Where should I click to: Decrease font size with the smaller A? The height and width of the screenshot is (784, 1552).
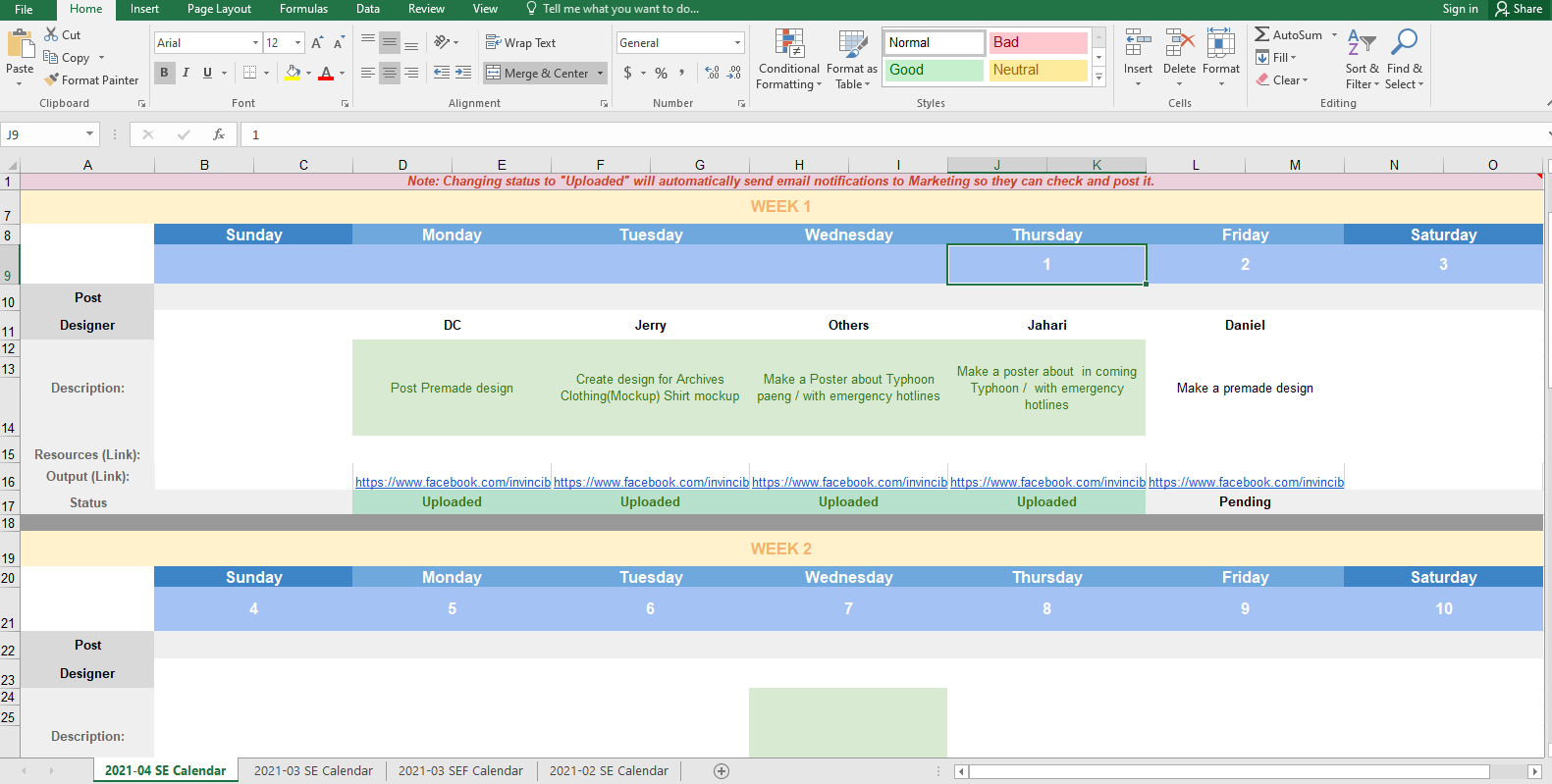pyautogui.click(x=339, y=43)
